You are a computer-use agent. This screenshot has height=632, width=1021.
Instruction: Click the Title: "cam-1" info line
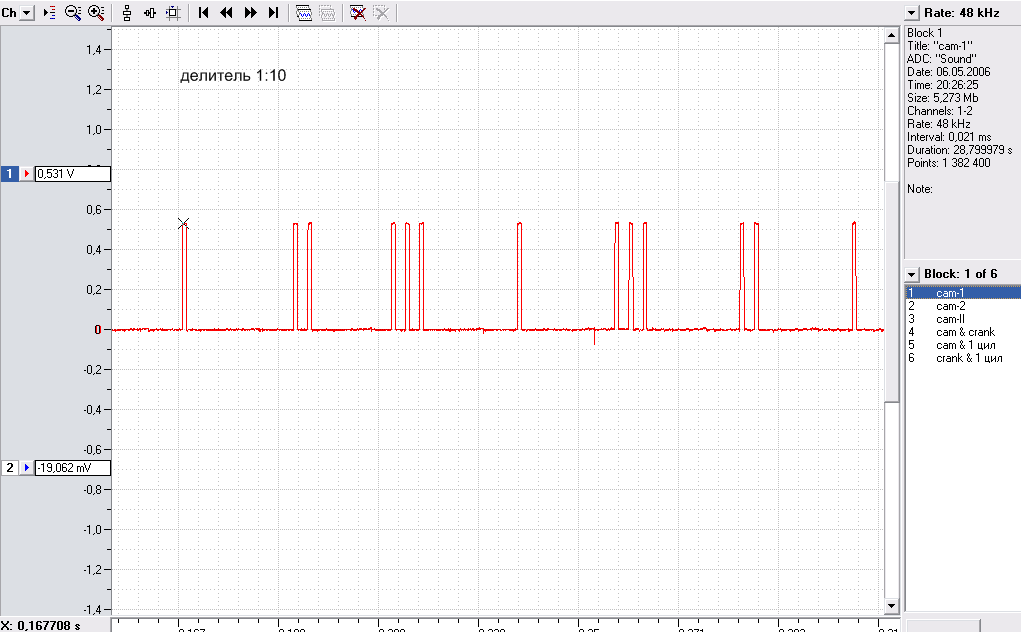(940, 46)
